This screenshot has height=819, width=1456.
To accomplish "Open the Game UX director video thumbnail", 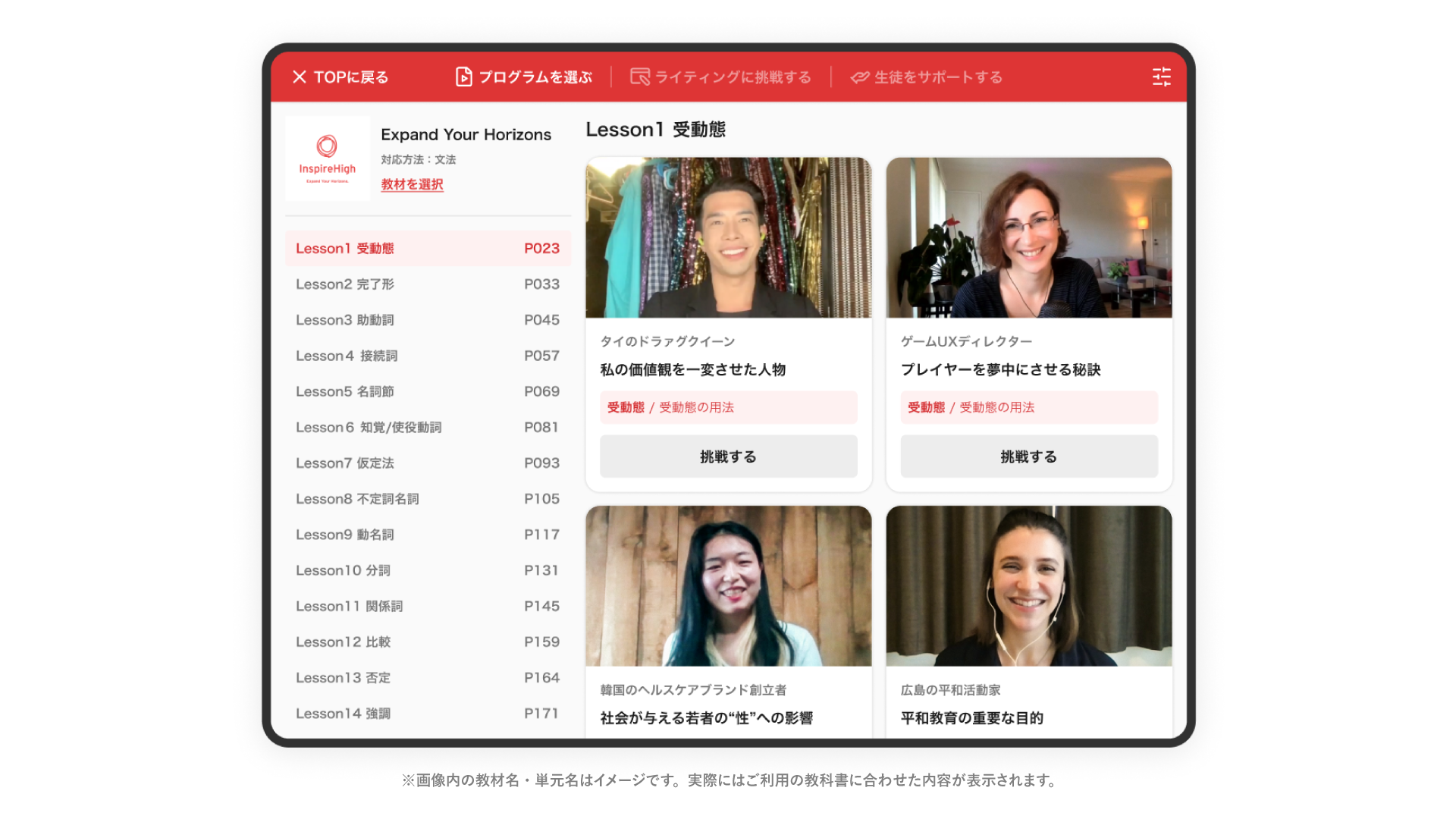I will [1028, 237].
